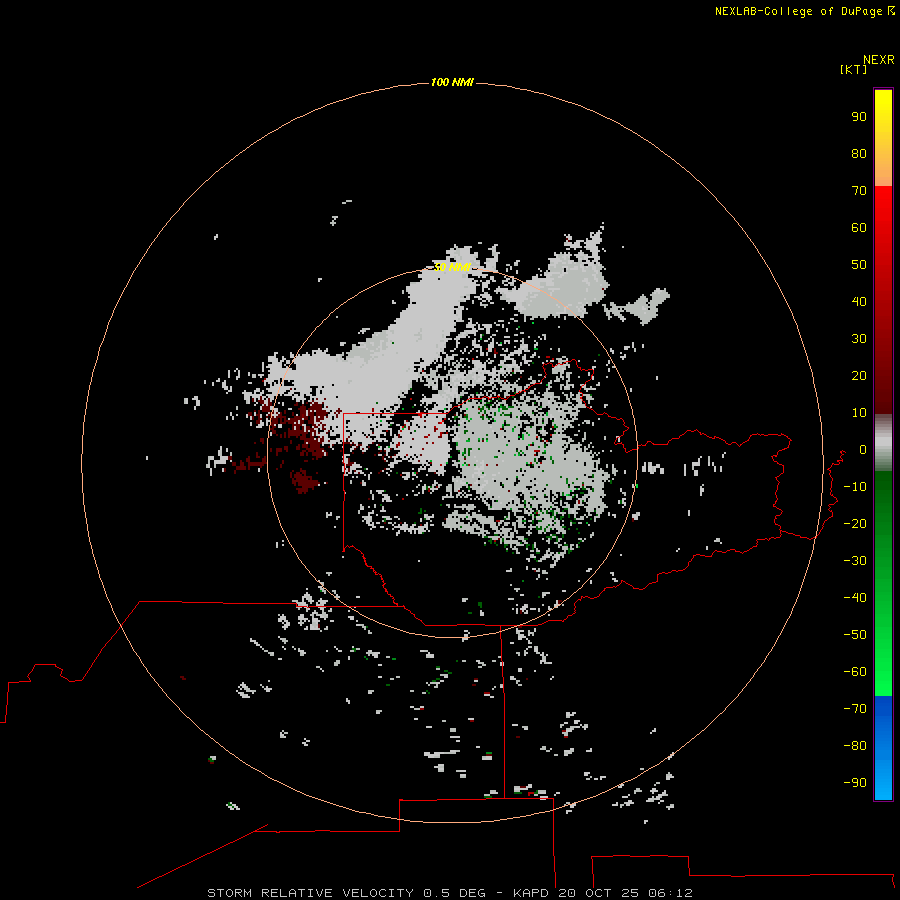
Task: Click the 60 value on the velocity scale
Action: click(x=859, y=228)
